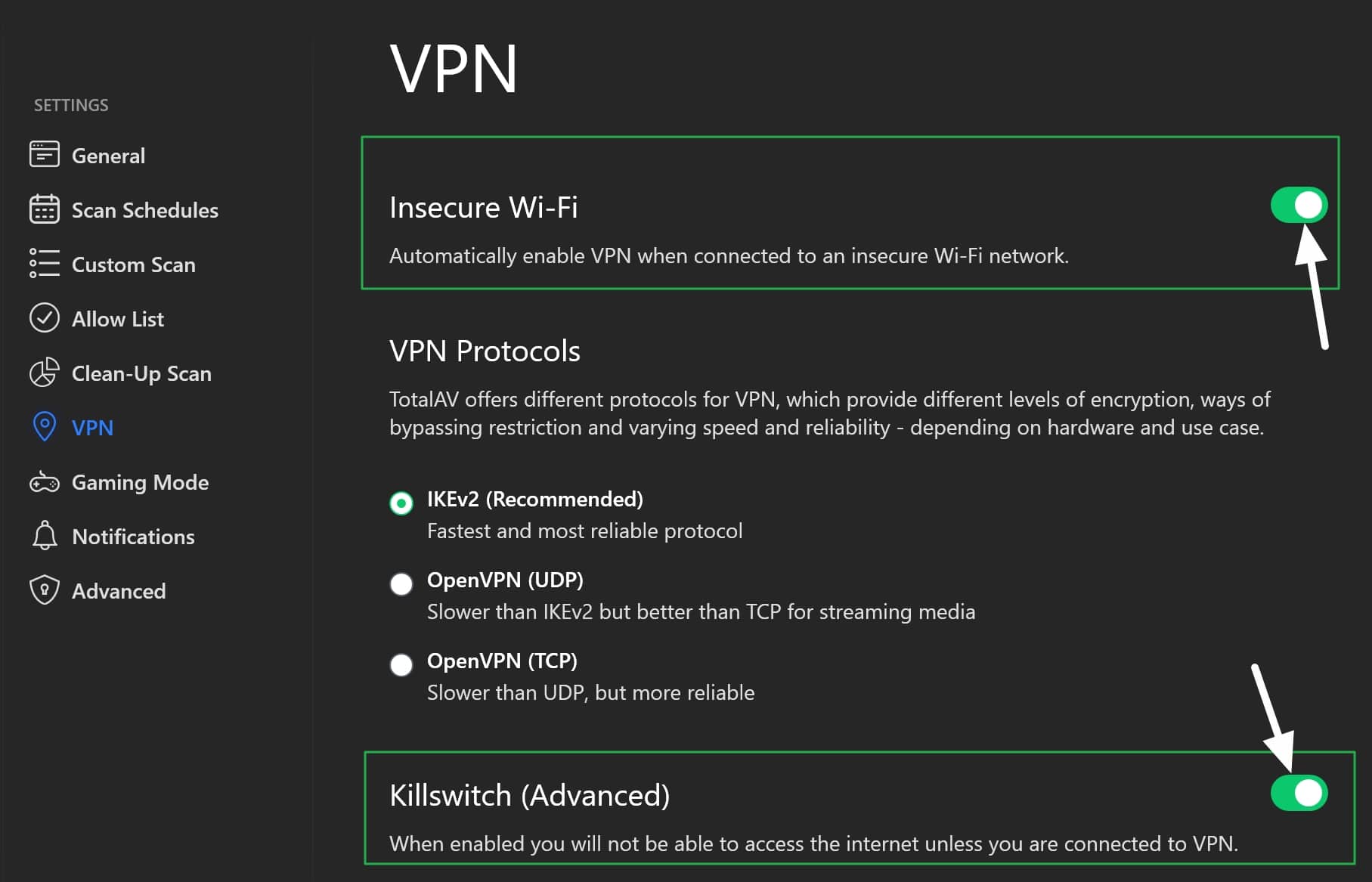The image size is (1372, 882).
Task: Click the Gaming Mode controller icon
Action: [x=44, y=482]
